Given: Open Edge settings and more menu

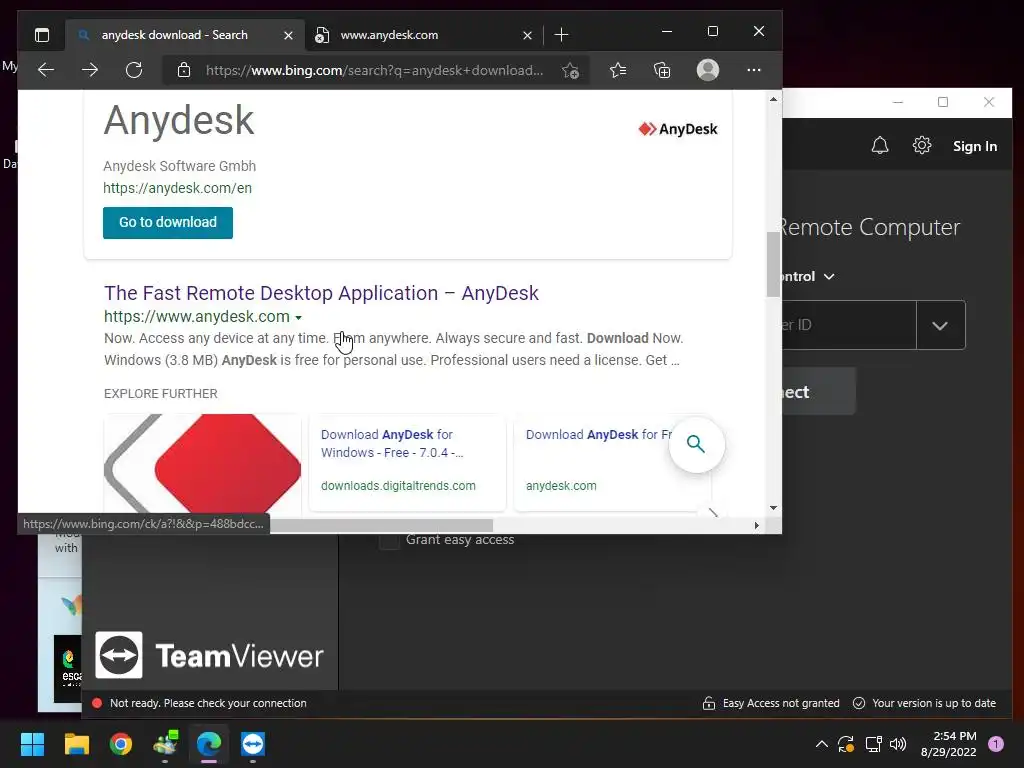Looking at the screenshot, I should [754, 70].
